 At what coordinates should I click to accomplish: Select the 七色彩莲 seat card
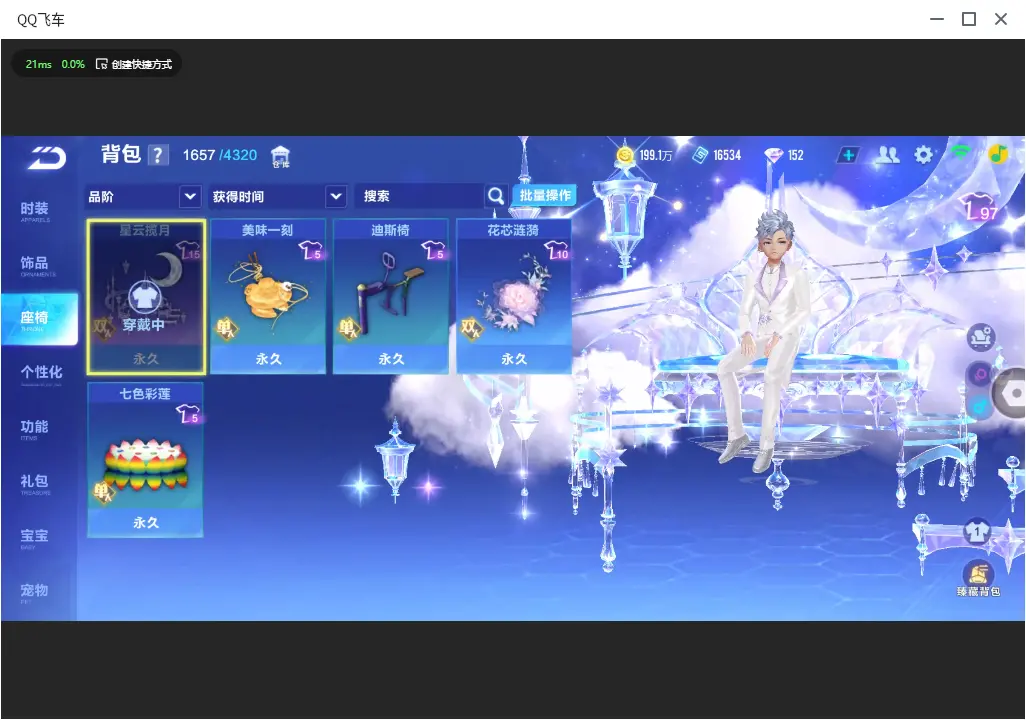tap(145, 460)
